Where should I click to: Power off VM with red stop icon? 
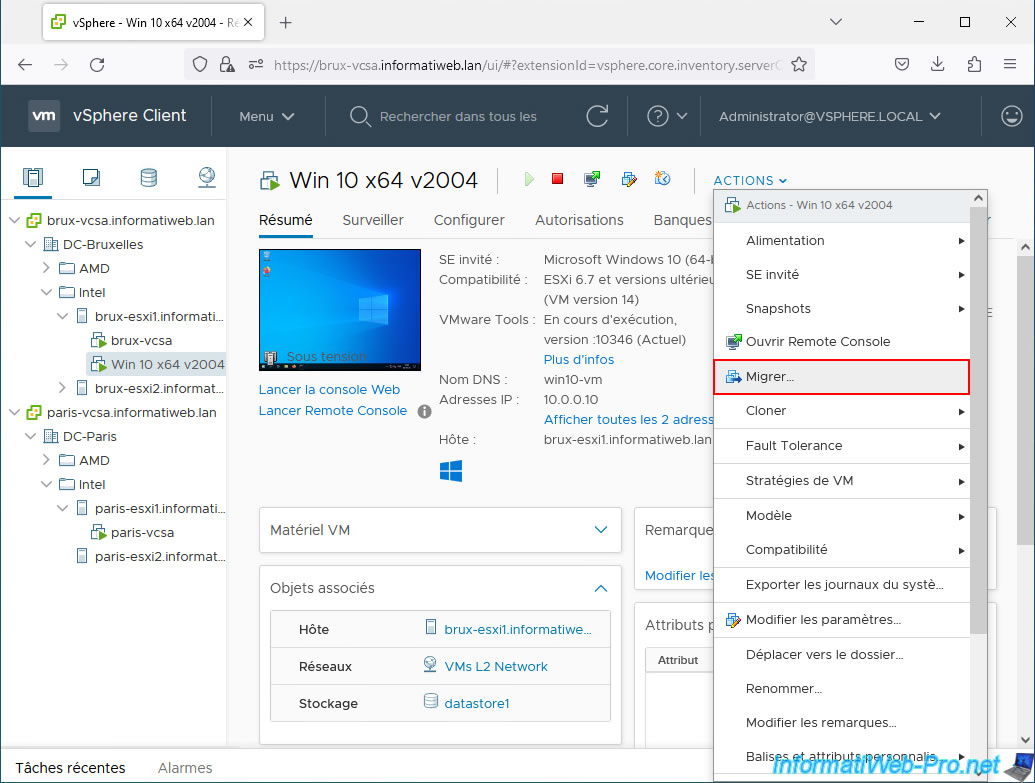point(558,178)
